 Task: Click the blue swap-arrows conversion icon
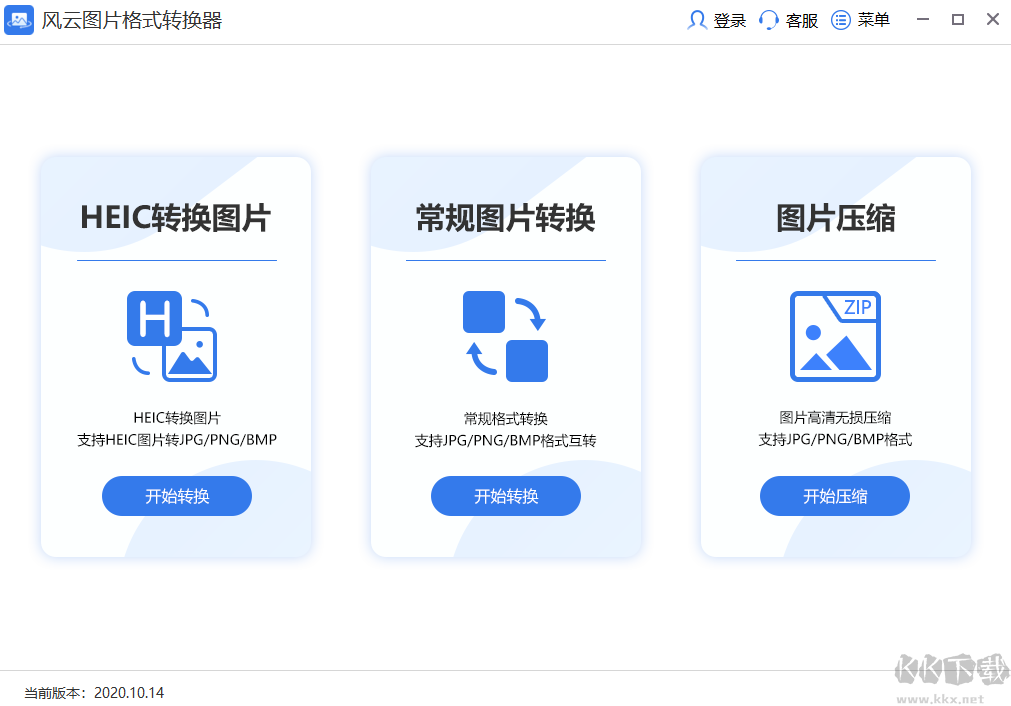point(505,337)
